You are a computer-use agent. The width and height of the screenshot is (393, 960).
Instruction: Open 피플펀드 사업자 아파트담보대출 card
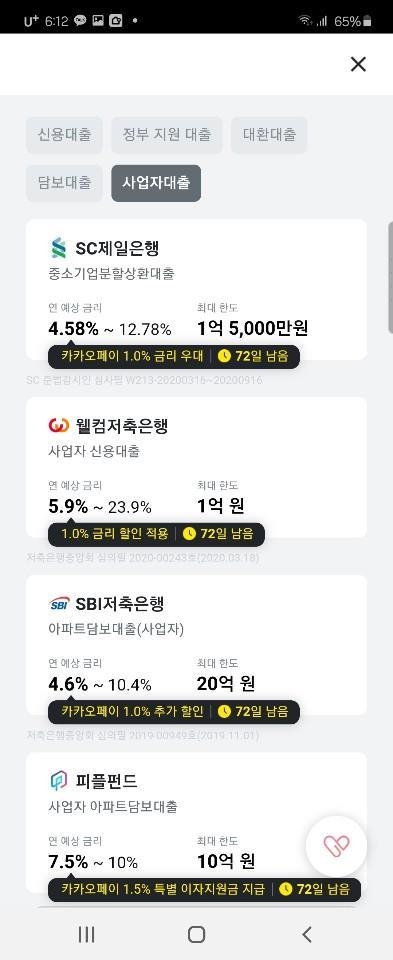pyautogui.click(x=196, y=822)
